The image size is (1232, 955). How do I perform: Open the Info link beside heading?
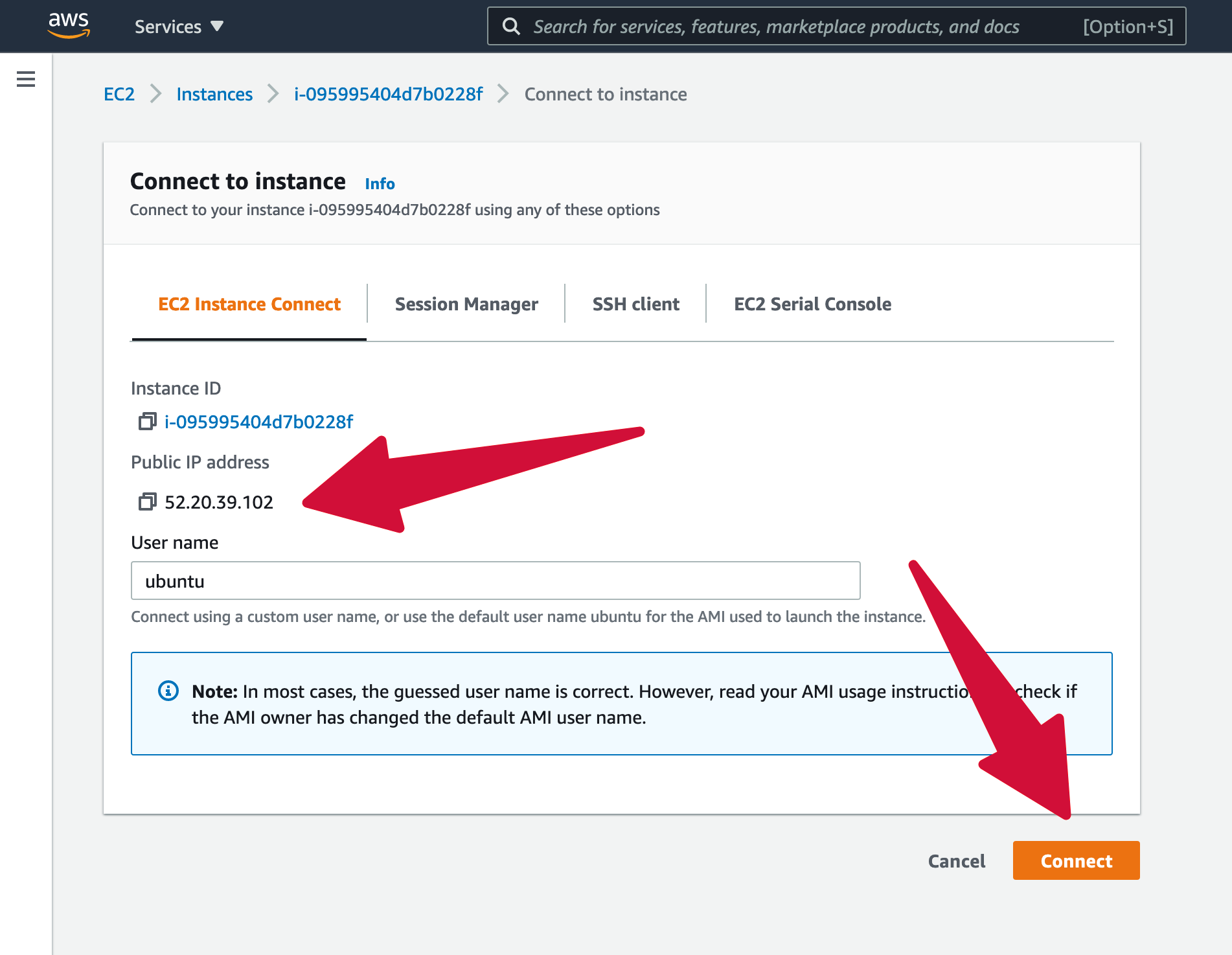(x=380, y=184)
